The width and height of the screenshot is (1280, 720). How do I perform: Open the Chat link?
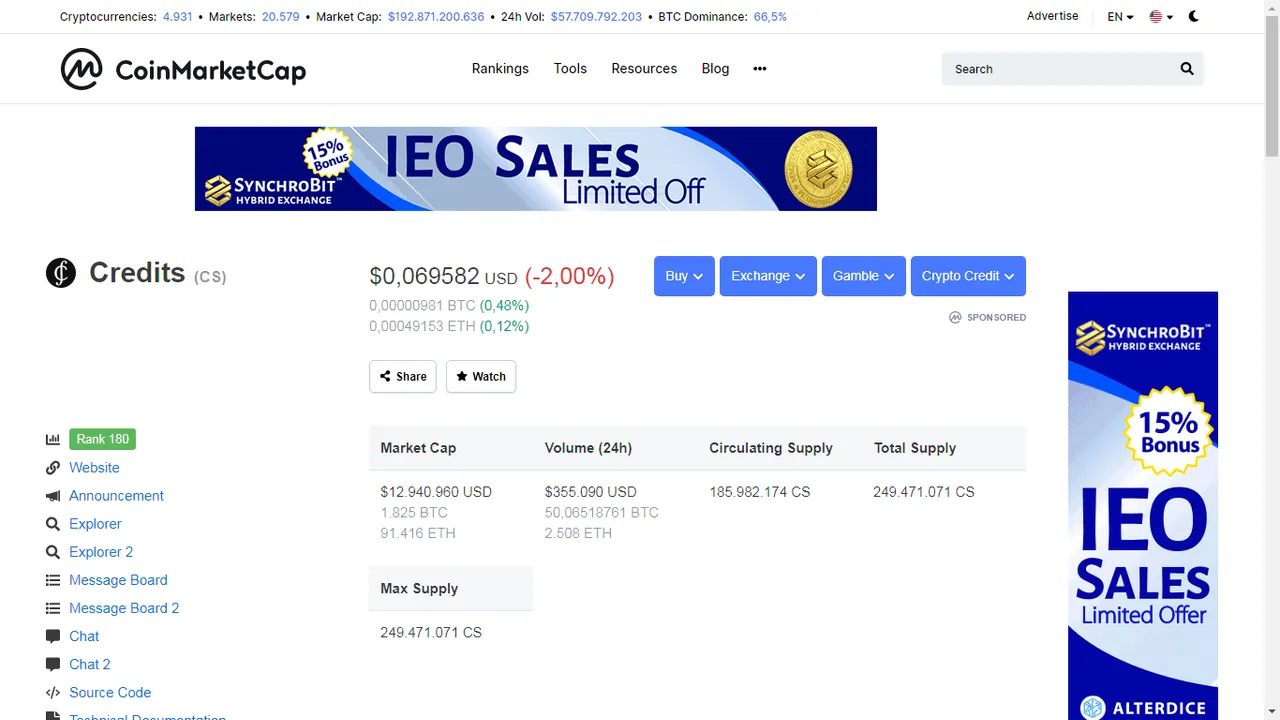click(x=84, y=635)
